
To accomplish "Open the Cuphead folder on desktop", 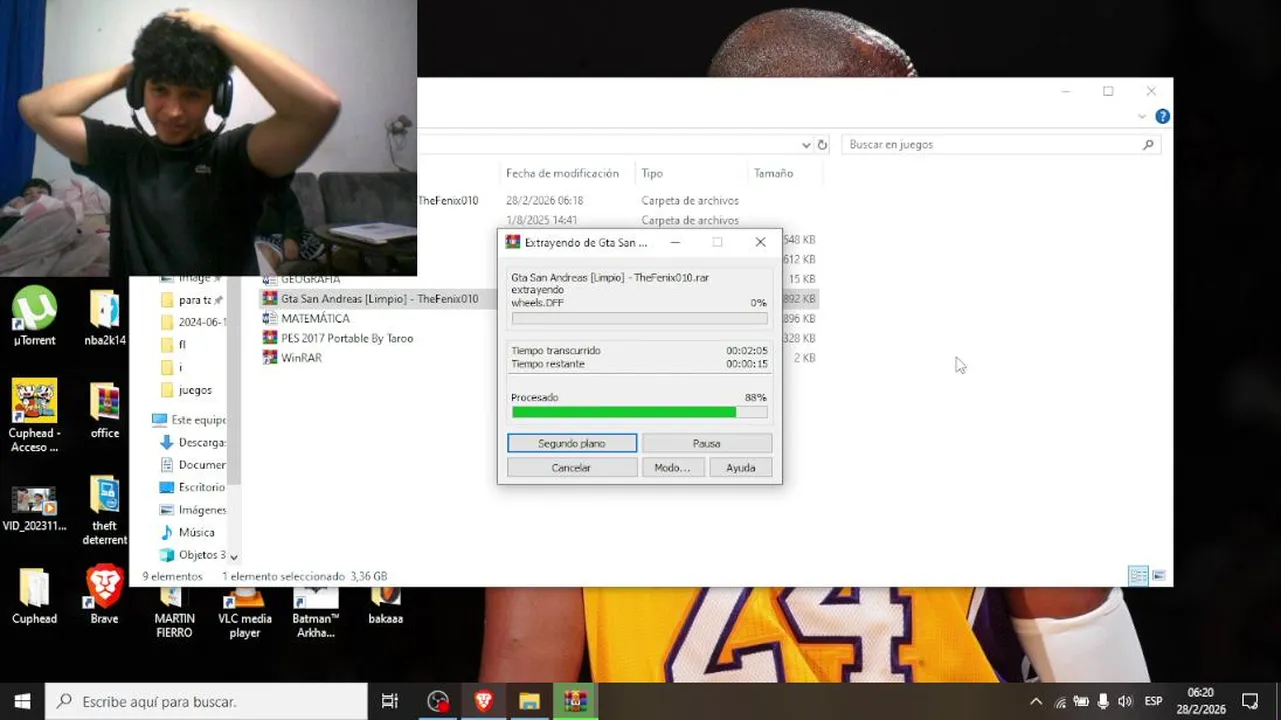I will tap(34, 597).
